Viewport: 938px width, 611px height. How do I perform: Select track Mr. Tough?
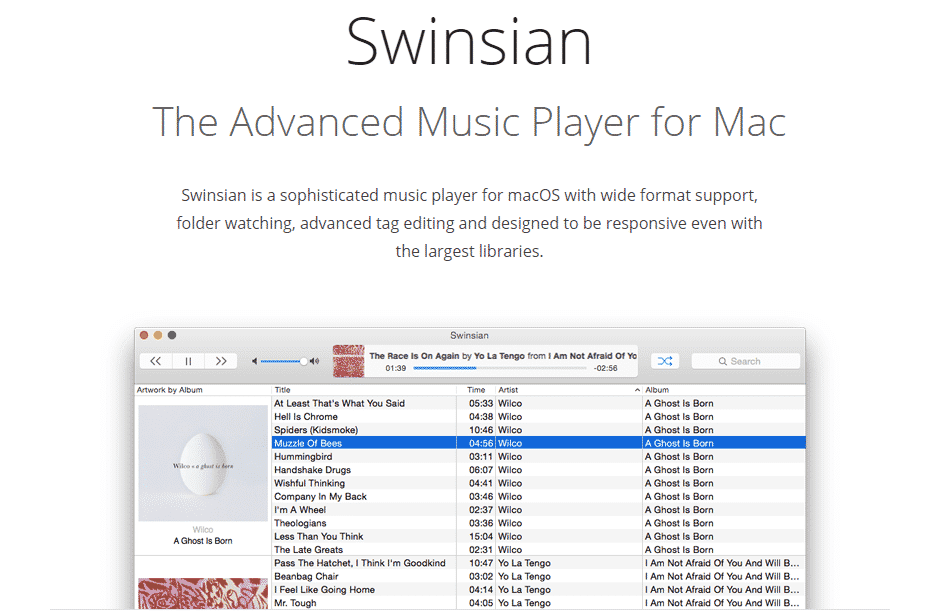[x=538, y=603]
